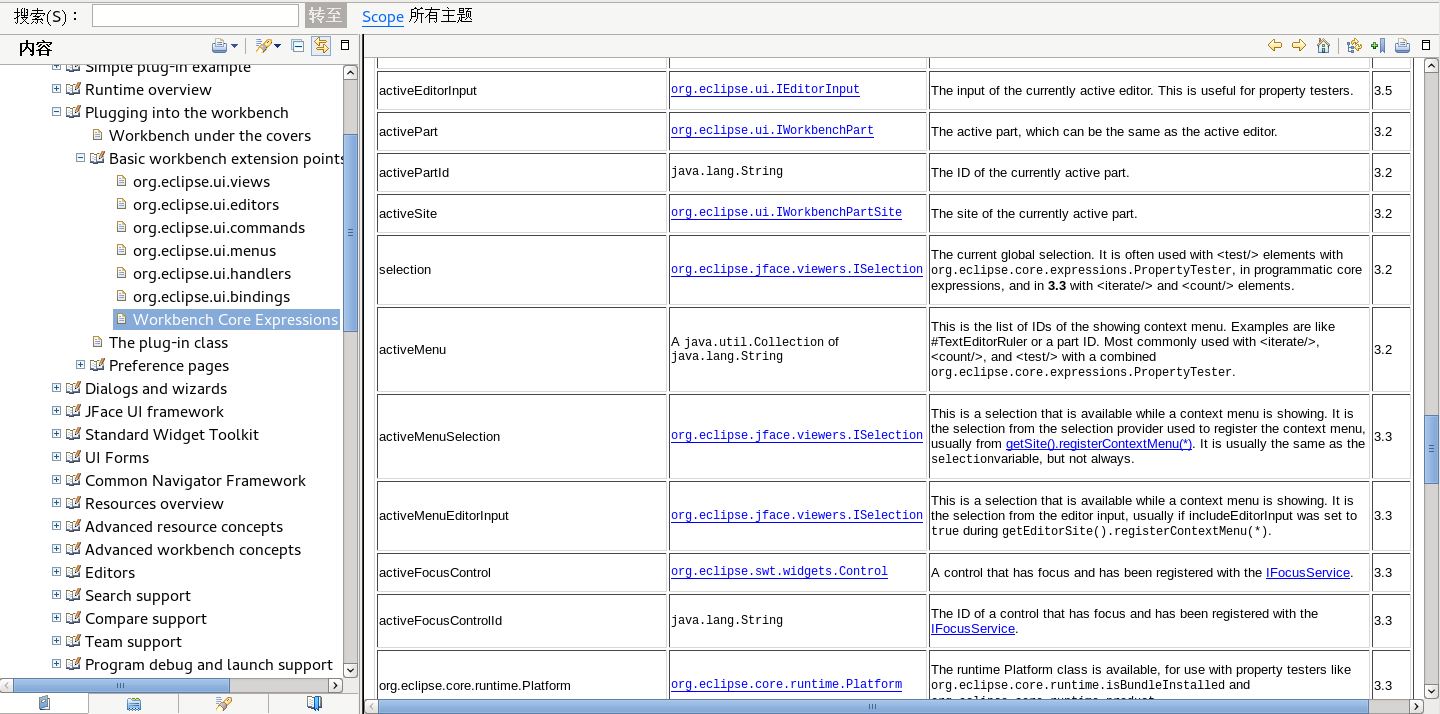Image resolution: width=1440 pixels, height=714 pixels.
Task: Expand Editors tree node
Action: click(x=57, y=572)
